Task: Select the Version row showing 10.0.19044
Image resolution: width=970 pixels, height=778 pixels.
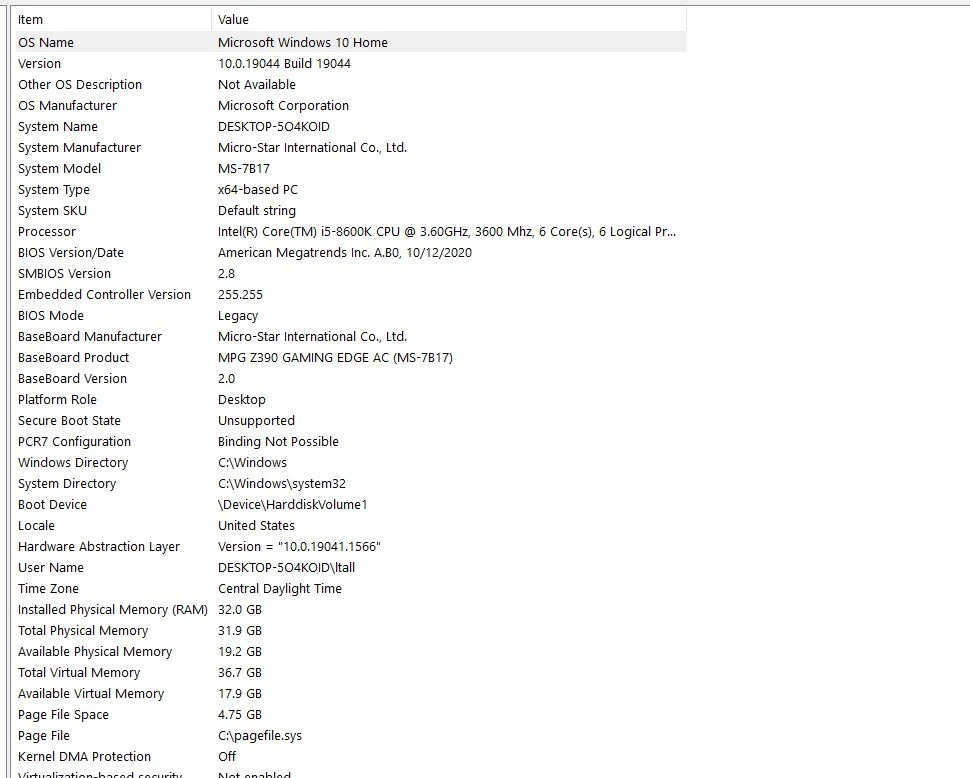Action: coord(351,64)
